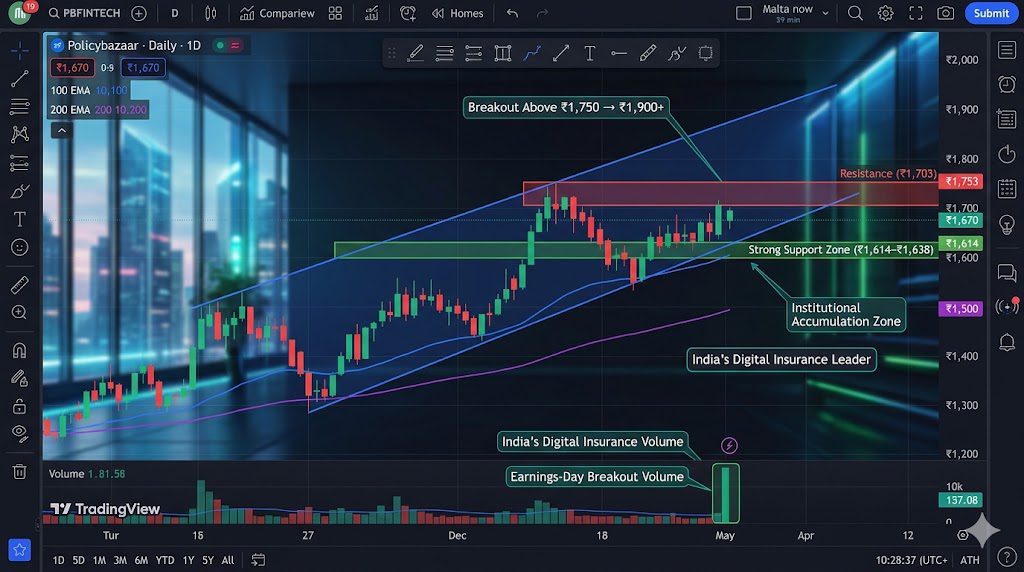Select the 5D time range
Screen dimensions: 1024x572
[78, 560]
